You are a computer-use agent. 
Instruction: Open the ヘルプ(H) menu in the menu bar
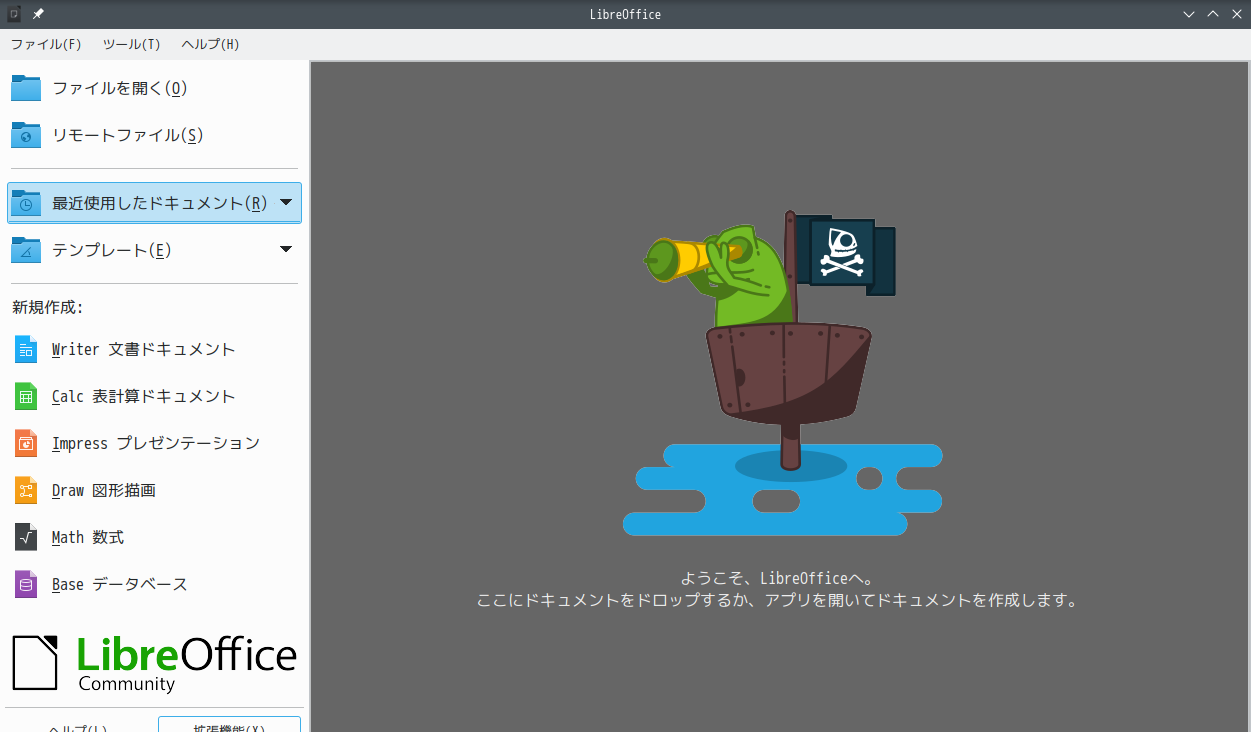click(x=210, y=44)
